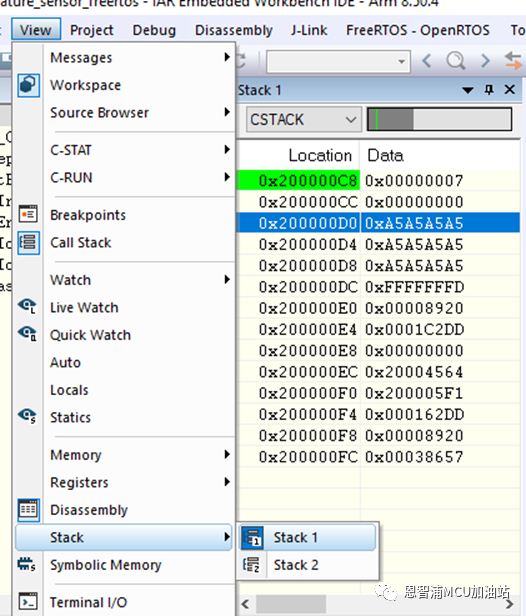Image resolution: width=526 pixels, height=616 pixels.
Task: Select stack row 0x200000F4
Action: click(x=379, y=414)
